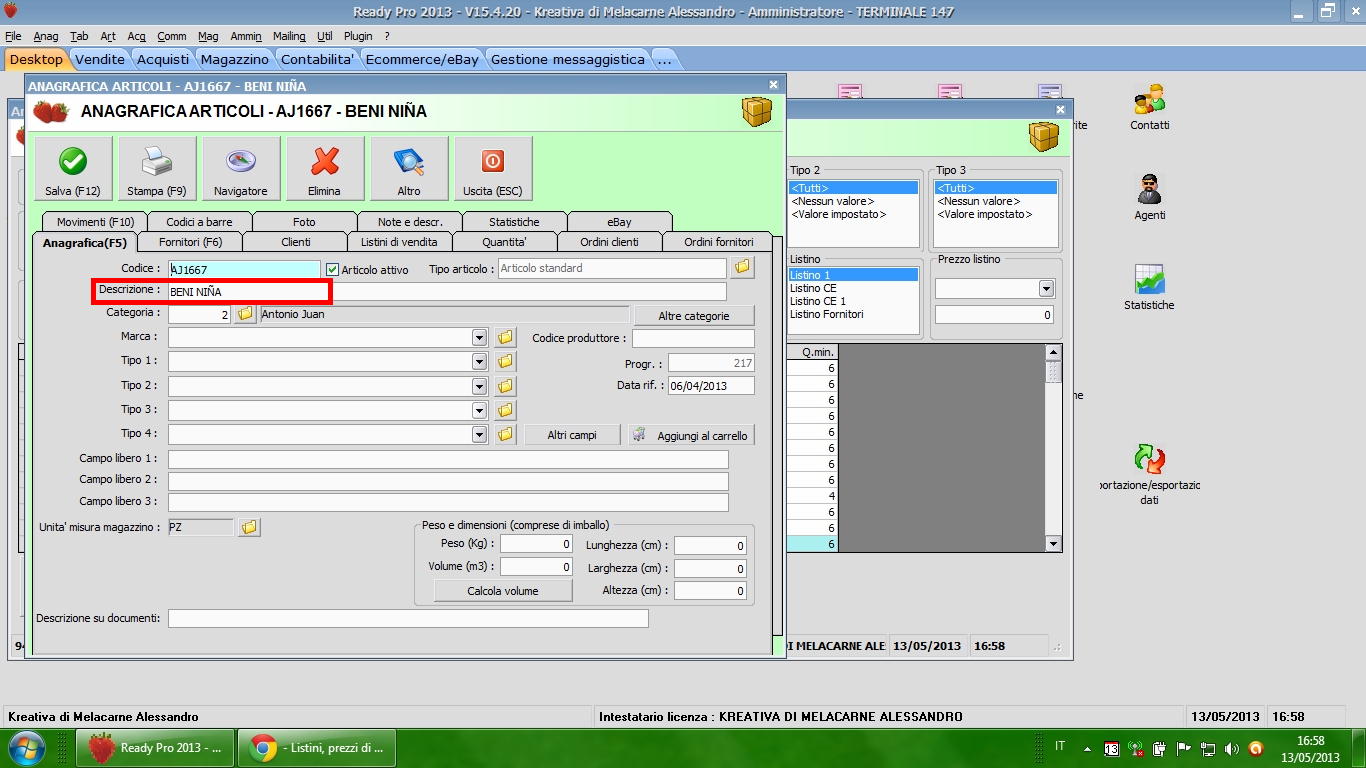Viewport: 1366px width, 768px height.
Task: Click the calendar 13 tray icon
Action: click(x=1112, y=749)
